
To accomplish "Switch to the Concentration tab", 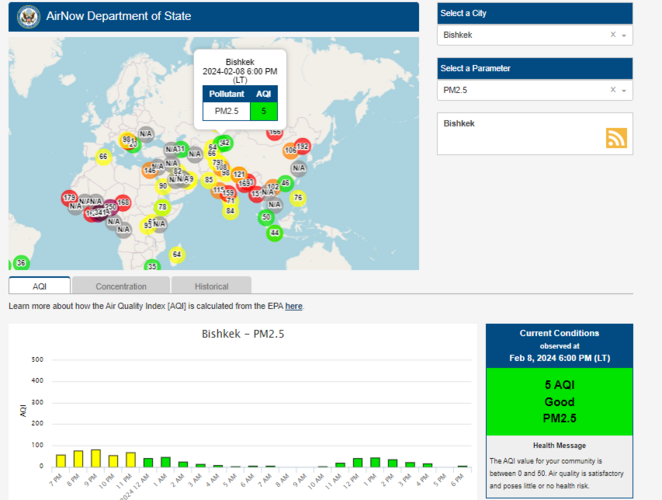I will pos(121,286).
